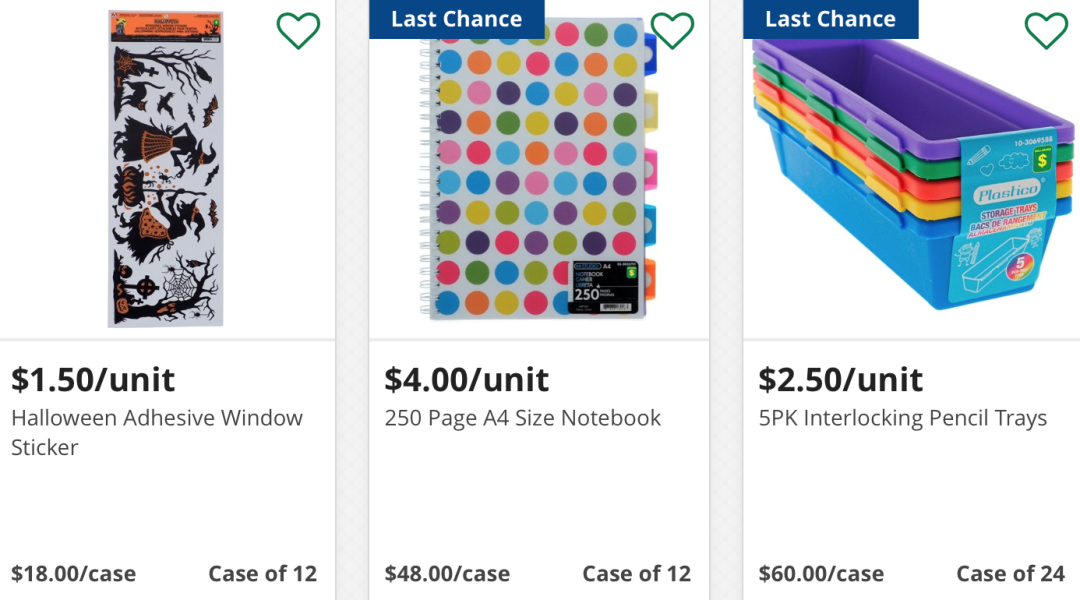Select the $1.50/unit price on sticker card

pyautogui.click(x=93, y=380)
